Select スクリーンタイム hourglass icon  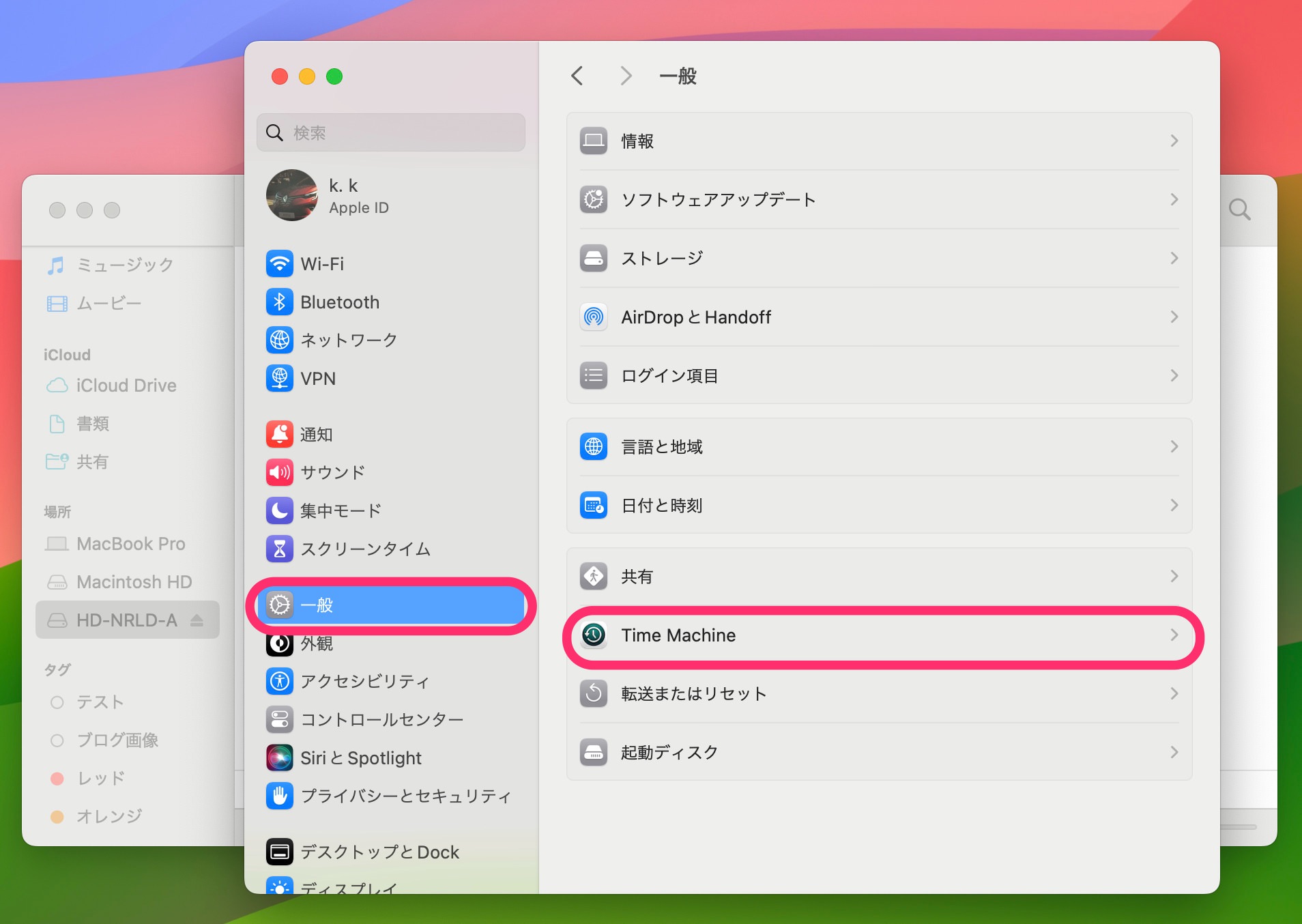(280, 549)
